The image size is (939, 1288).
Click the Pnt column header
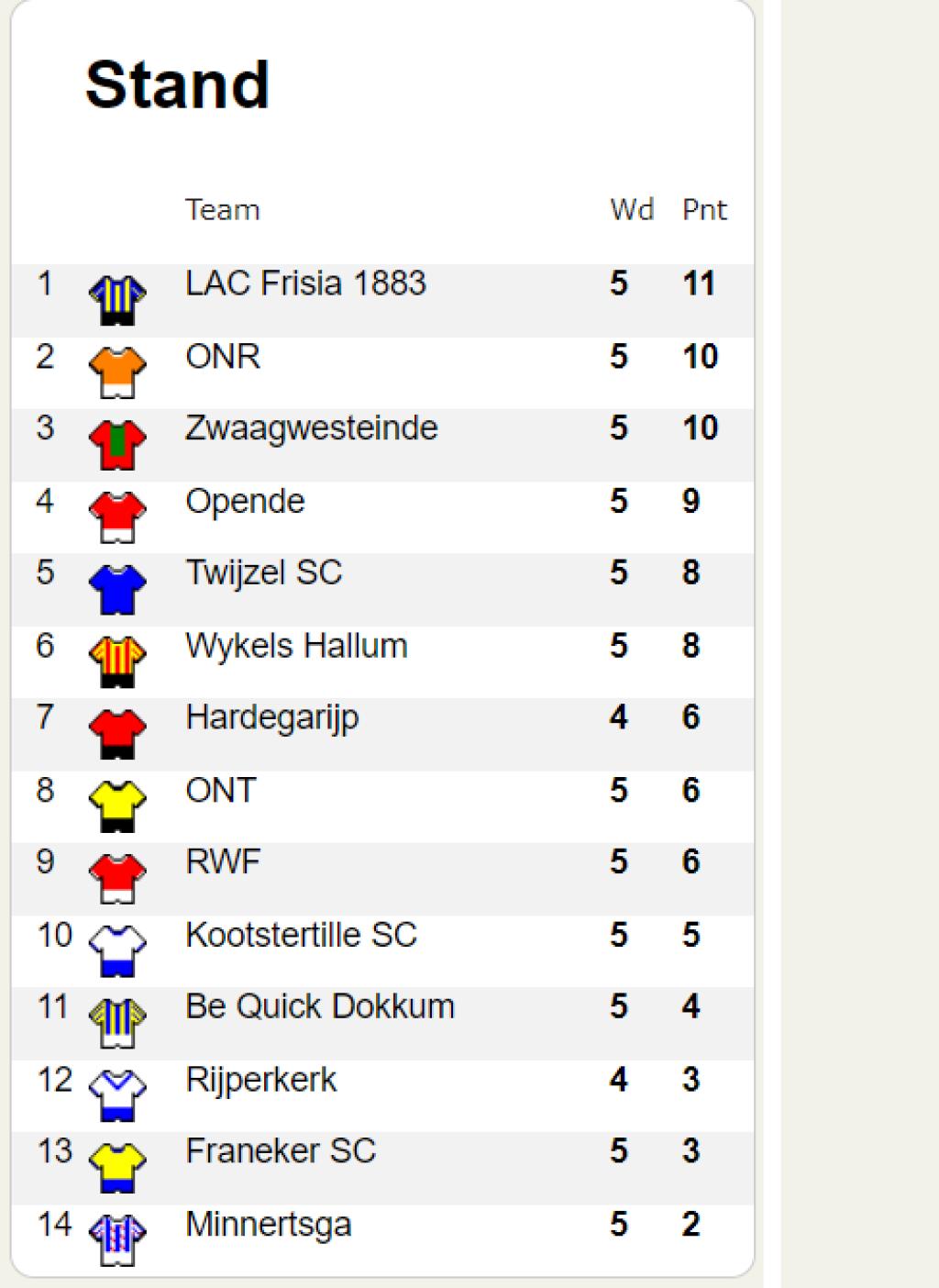[704, 210]
